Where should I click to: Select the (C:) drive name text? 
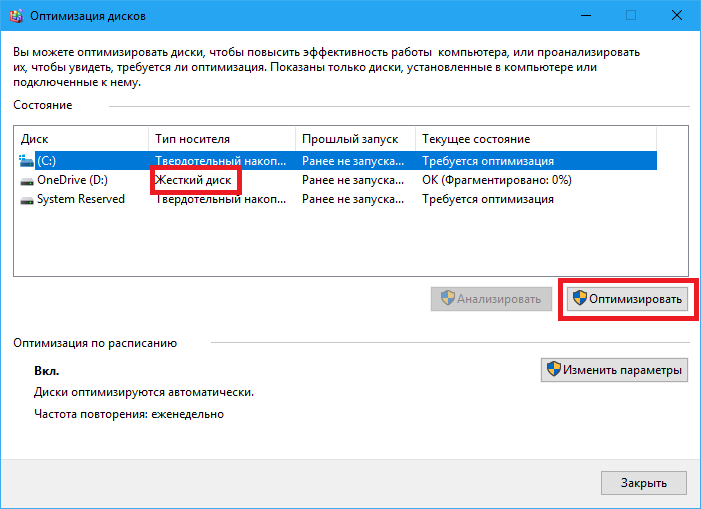(46, 161)
